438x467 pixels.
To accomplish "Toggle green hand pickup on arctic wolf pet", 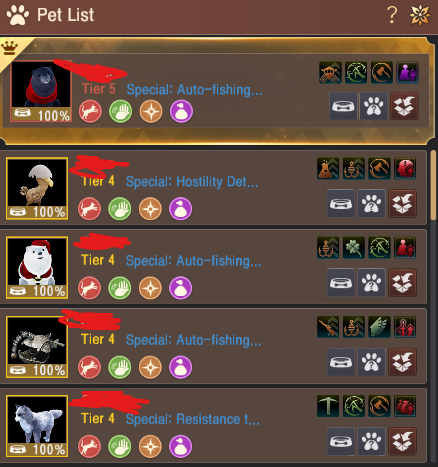I will pyautogui.click(x=120, y=446).
